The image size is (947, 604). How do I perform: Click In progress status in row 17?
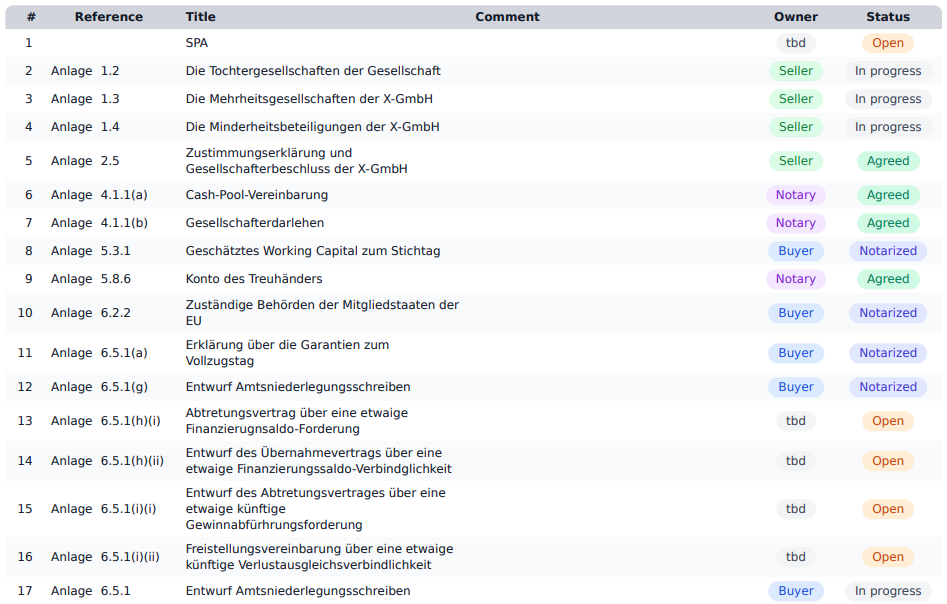coord(887,591)
